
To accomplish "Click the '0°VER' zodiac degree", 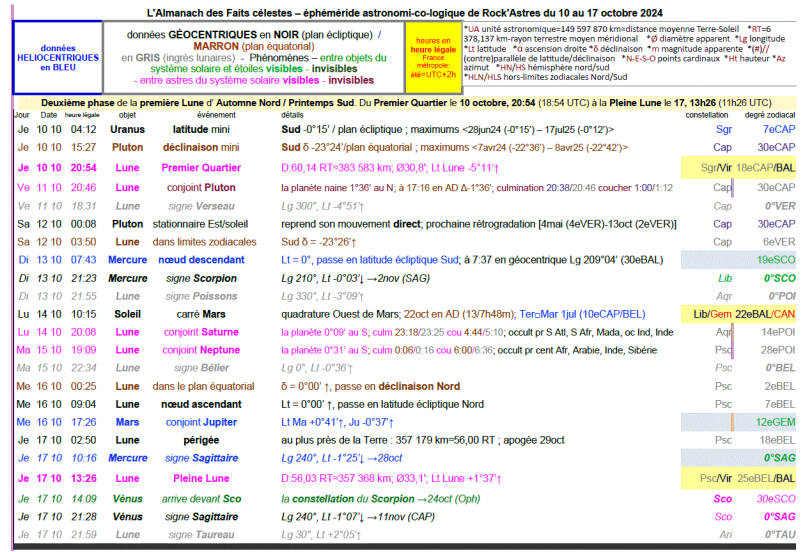I will tap(780, 206).
